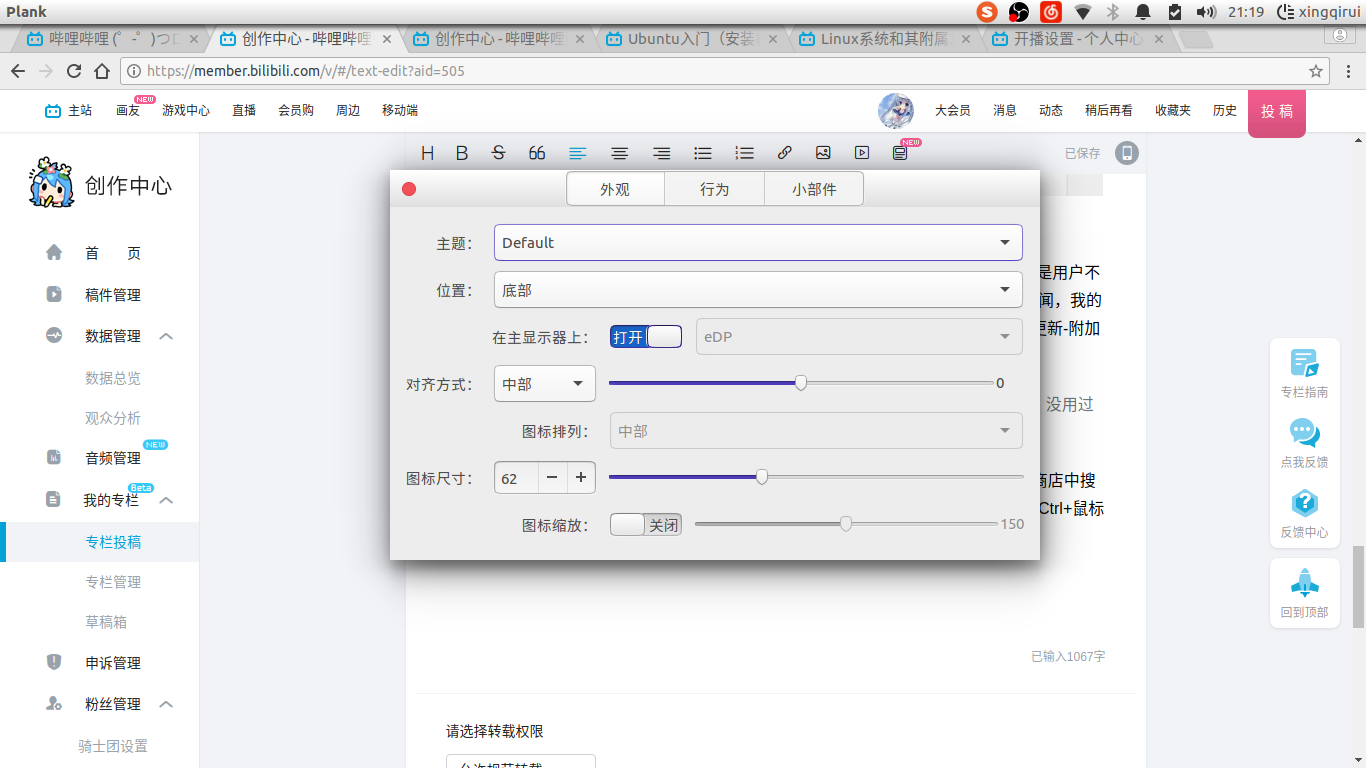1366x768 pixels.
Task: Open 专栏指南 guide icon
Action: [1304, 374]
